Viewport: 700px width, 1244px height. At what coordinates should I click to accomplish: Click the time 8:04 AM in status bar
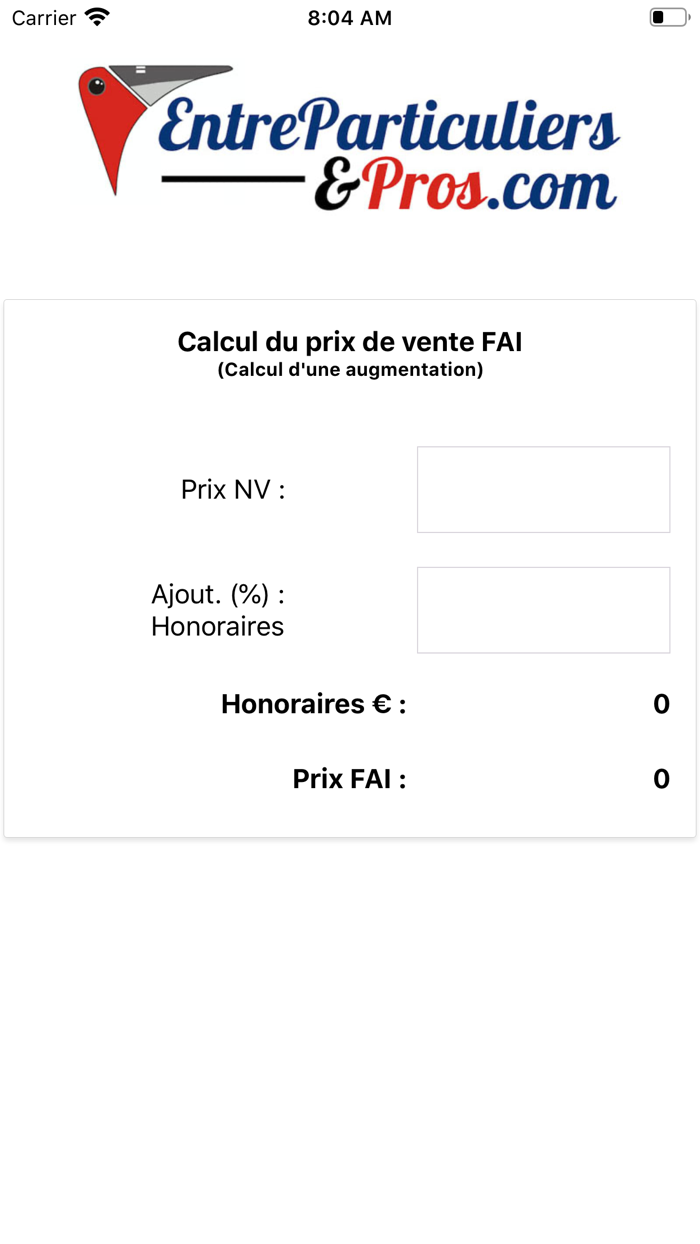tap(350, 16)
